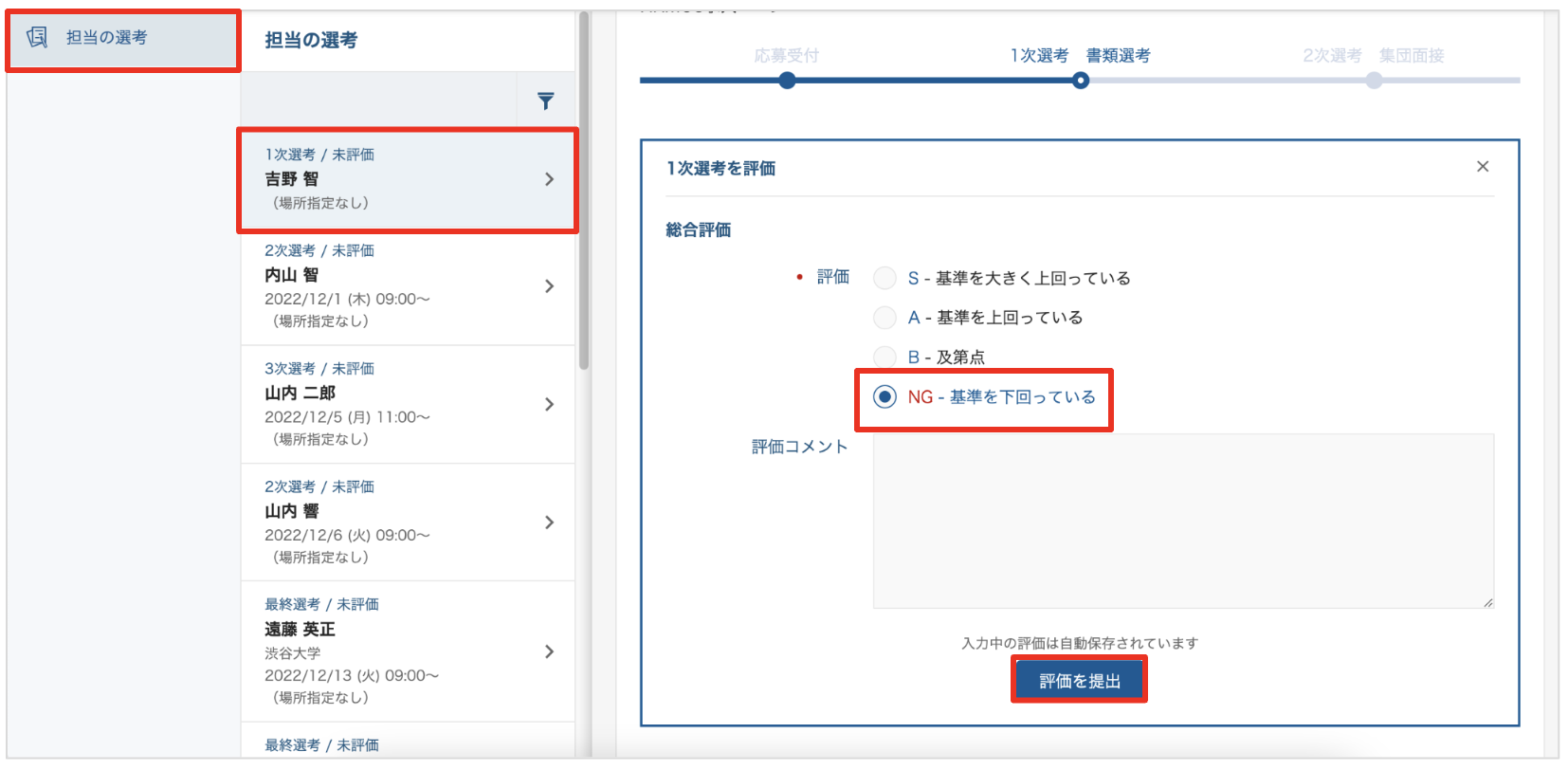The height and width of the screenshot is (770, 1568).
Task: Close the 1次選考を評価 panel
Action: [1483, 167]
